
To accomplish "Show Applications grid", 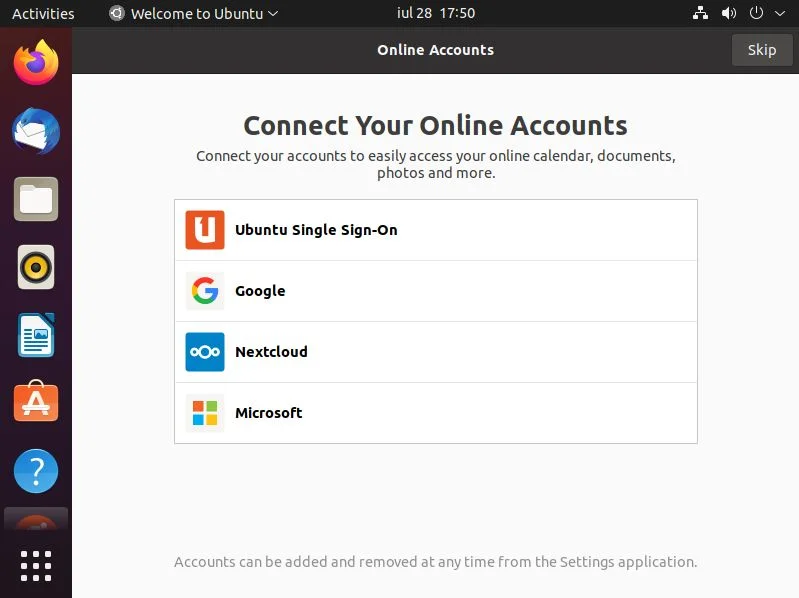I will [36, 565].
